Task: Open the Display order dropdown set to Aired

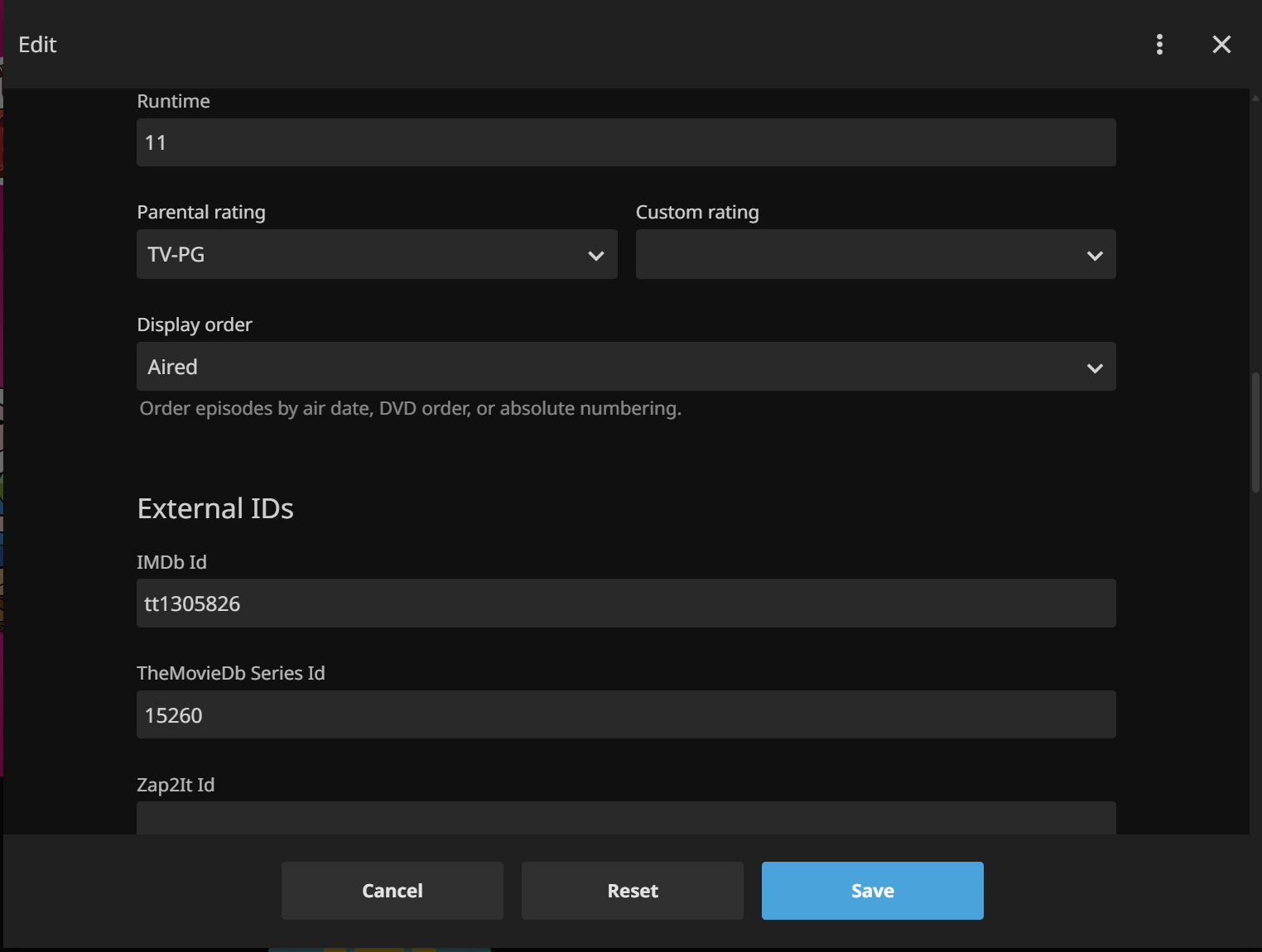Action: pyautogui.click(x=613, y=367)
